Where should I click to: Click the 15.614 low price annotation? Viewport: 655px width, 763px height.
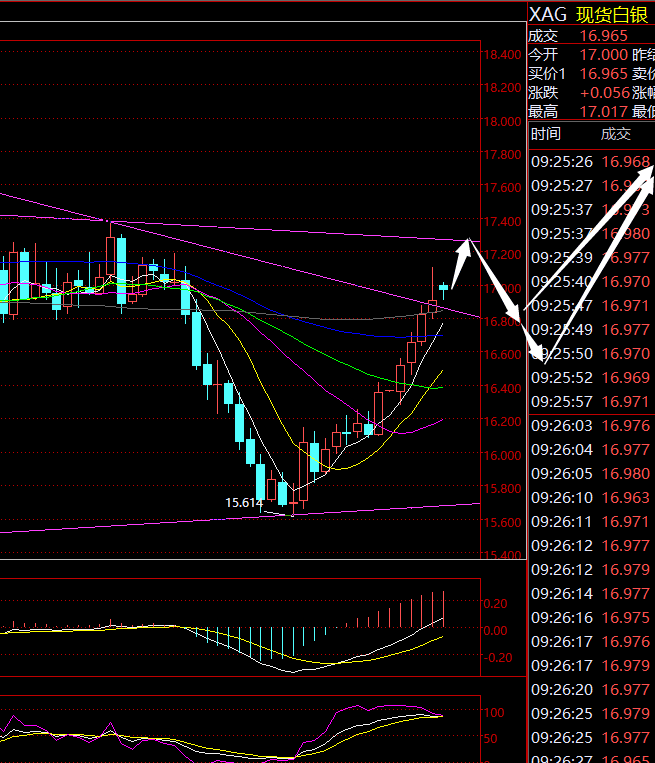pyautogui.click(x=244, y=502)
